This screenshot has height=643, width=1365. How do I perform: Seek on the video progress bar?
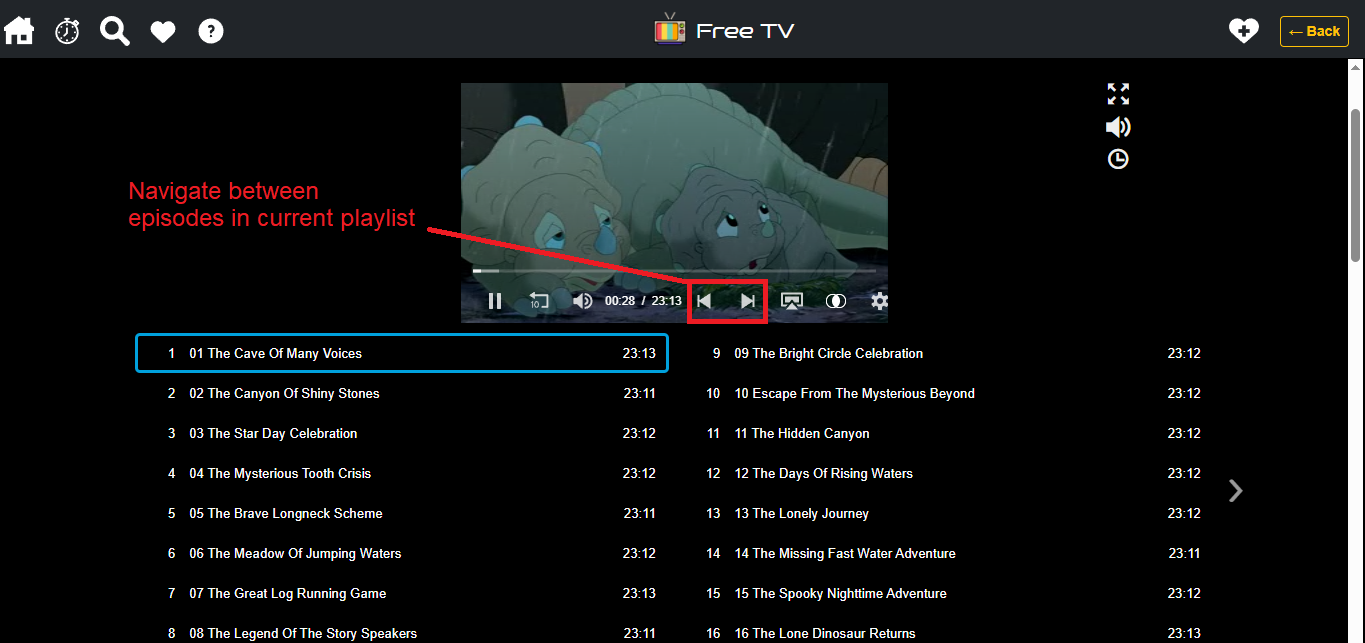tap(674, 270)
